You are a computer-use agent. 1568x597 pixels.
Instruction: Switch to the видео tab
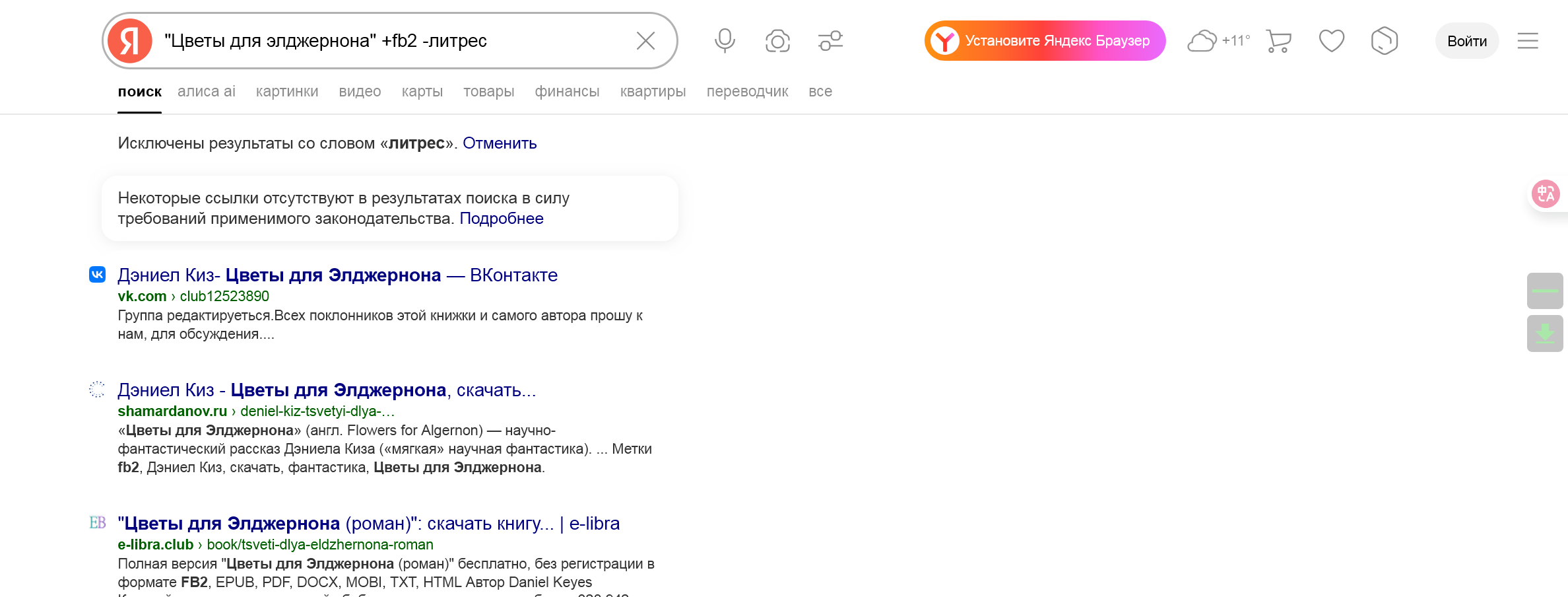pyautogui.click(x=360, y=92)
